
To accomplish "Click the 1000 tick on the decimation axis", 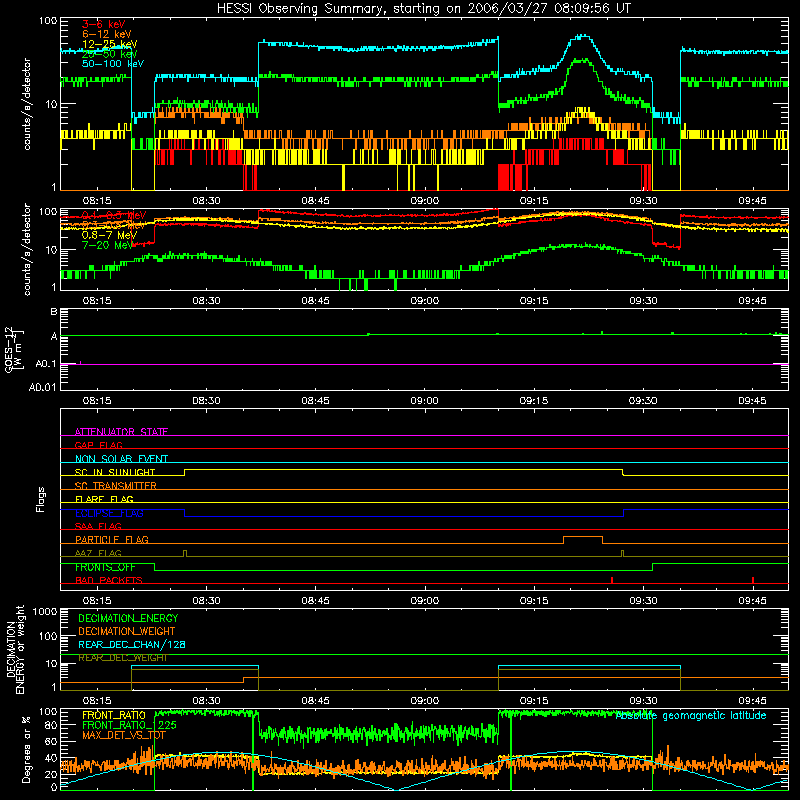I will [45, 611].
